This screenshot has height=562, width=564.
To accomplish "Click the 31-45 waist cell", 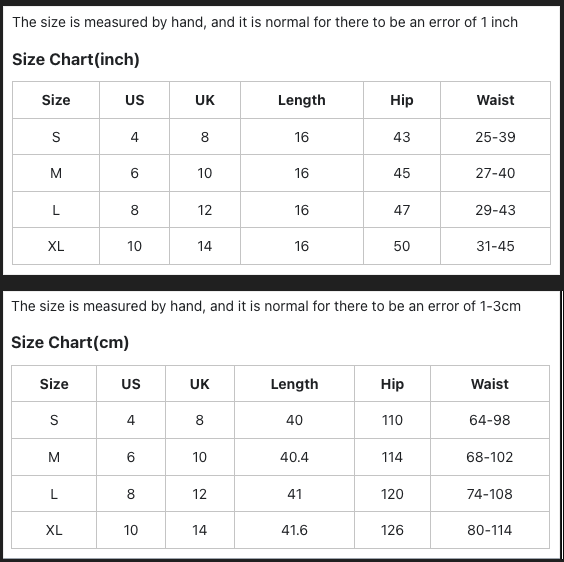I will (495, 246).
